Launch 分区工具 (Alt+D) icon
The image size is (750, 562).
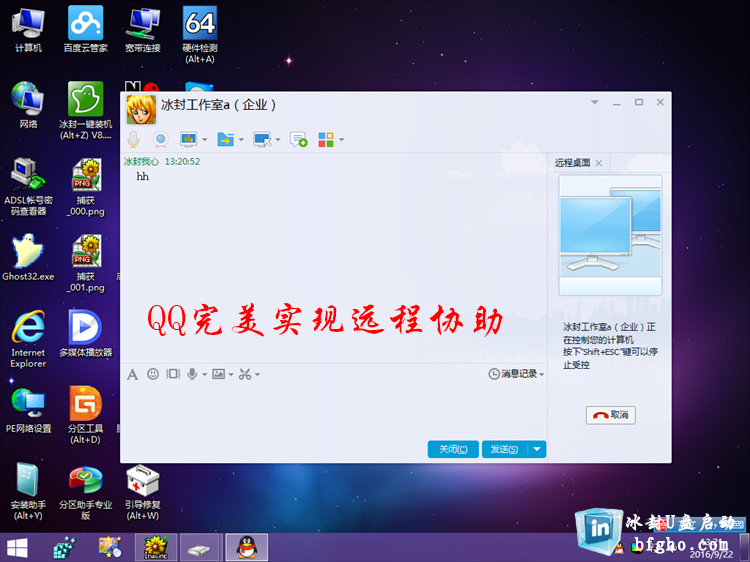(x=86, y=415)
